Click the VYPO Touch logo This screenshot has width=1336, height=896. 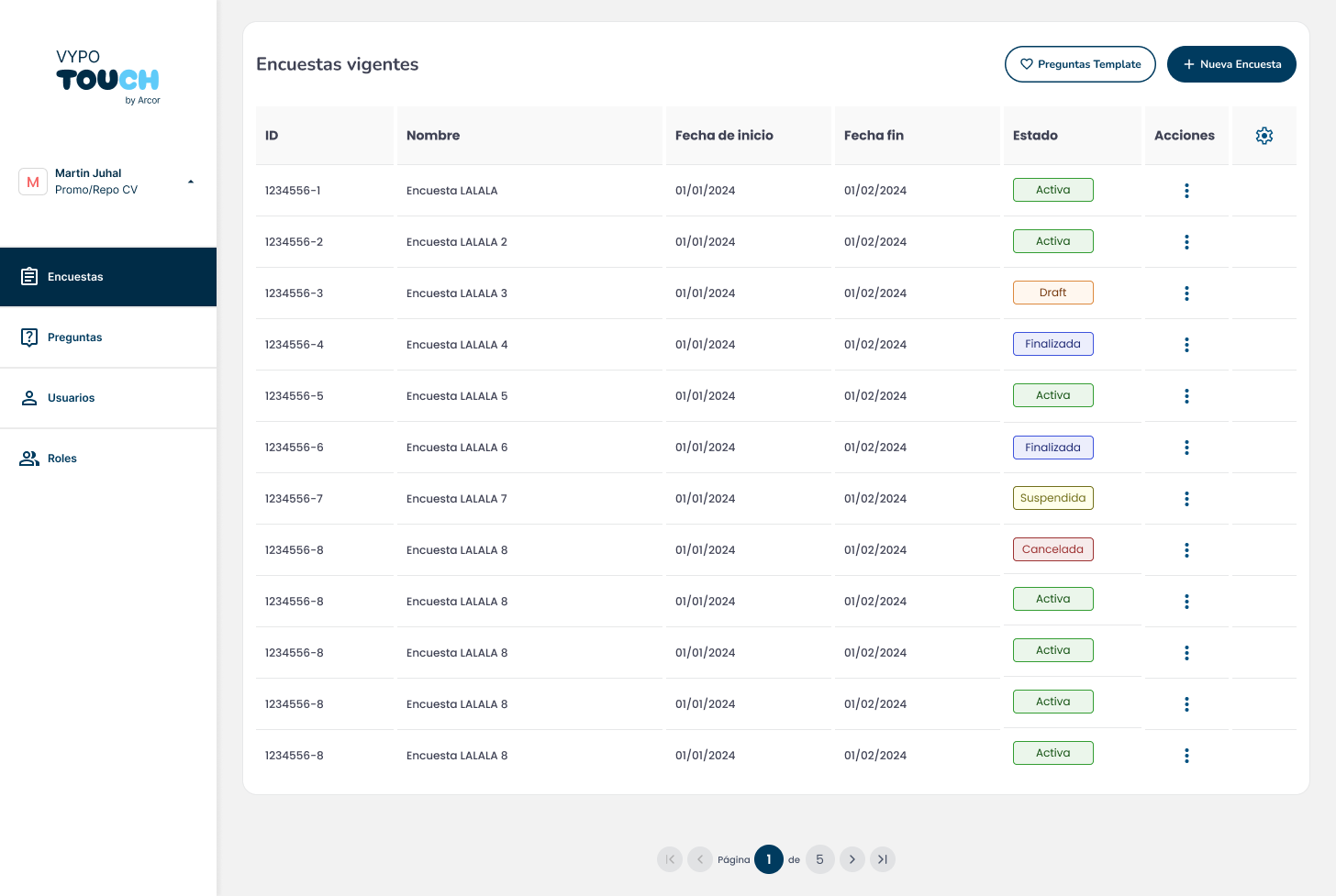pyautogui.click(x=108, y=77)
